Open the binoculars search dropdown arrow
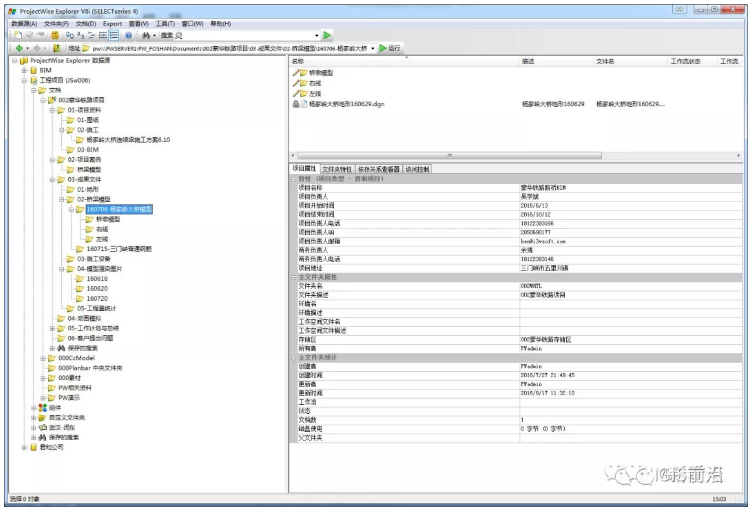 [x=154, y=35]
